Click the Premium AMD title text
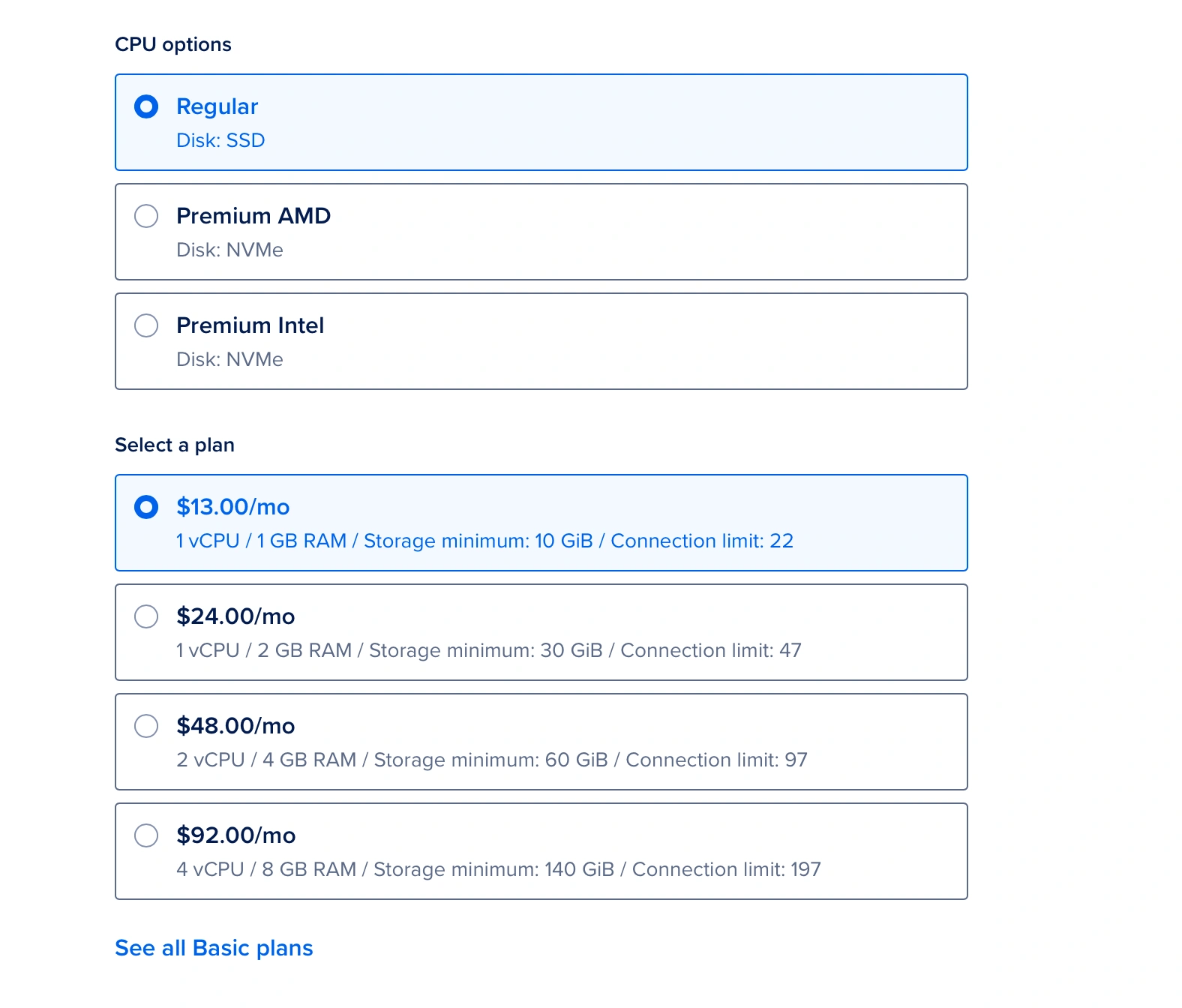 click(x=253, y=216)
